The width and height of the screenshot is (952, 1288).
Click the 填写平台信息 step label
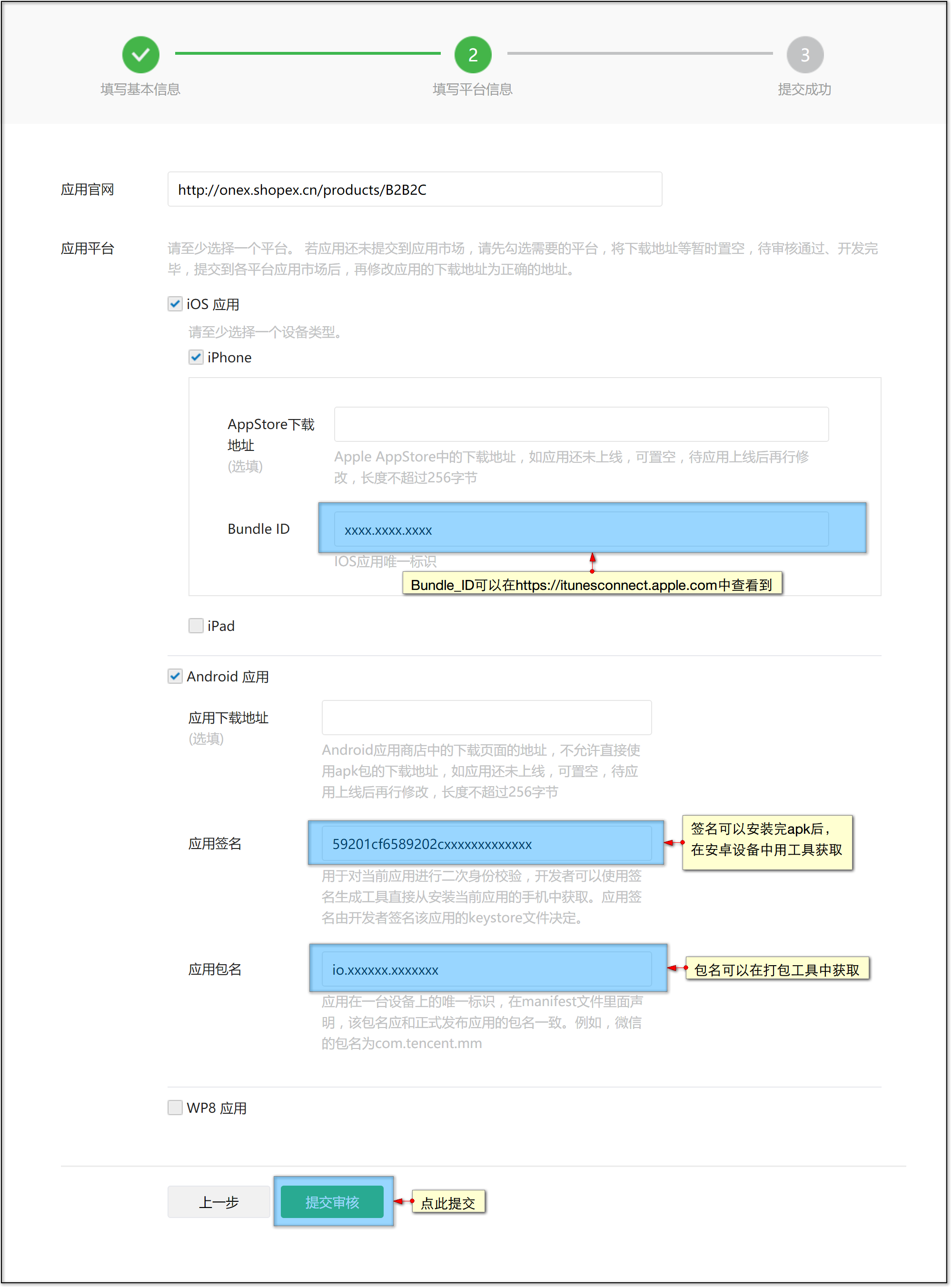[x=473, y=90]
